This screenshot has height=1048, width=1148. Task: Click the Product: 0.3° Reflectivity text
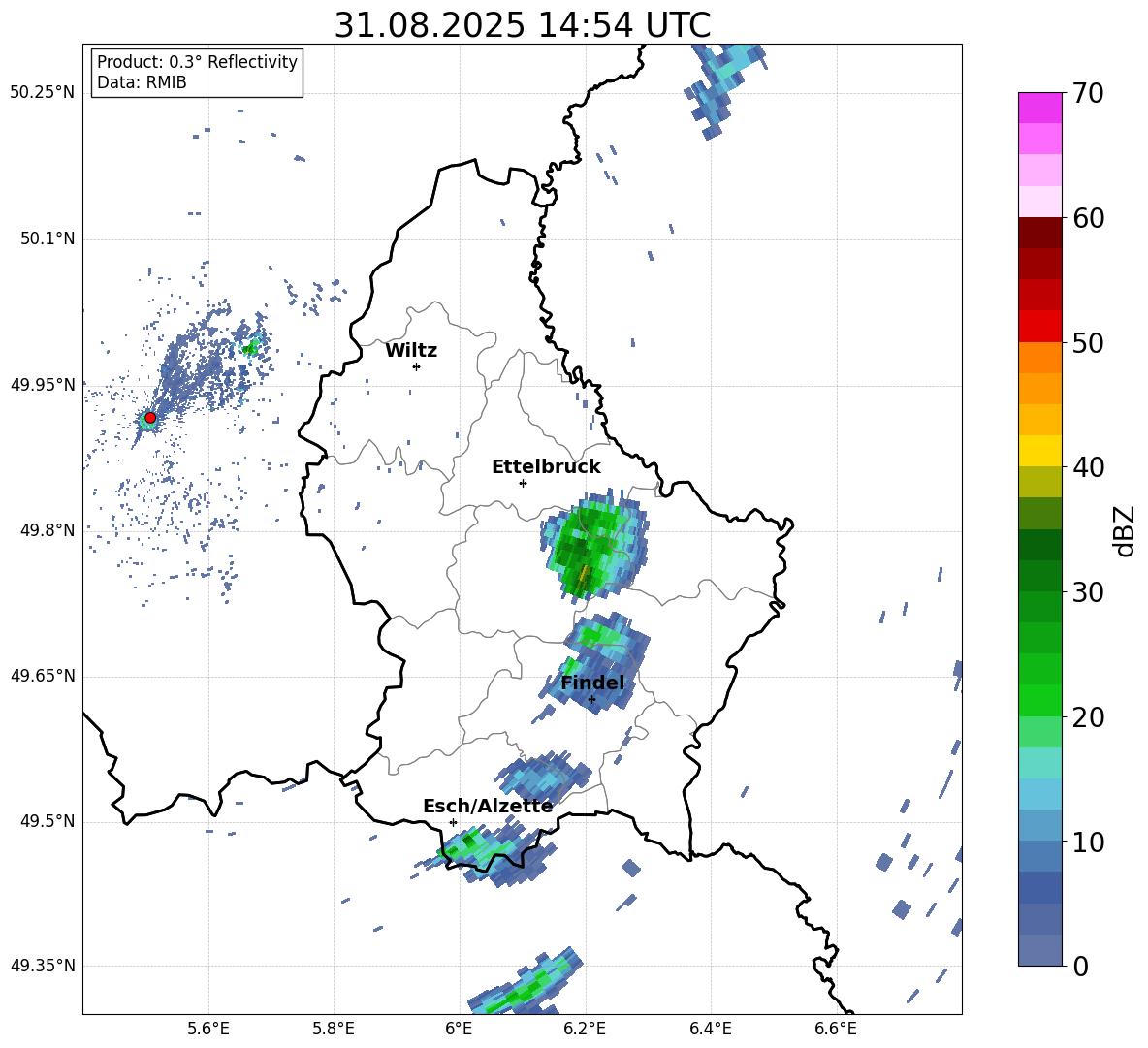(x=197, y=61)
